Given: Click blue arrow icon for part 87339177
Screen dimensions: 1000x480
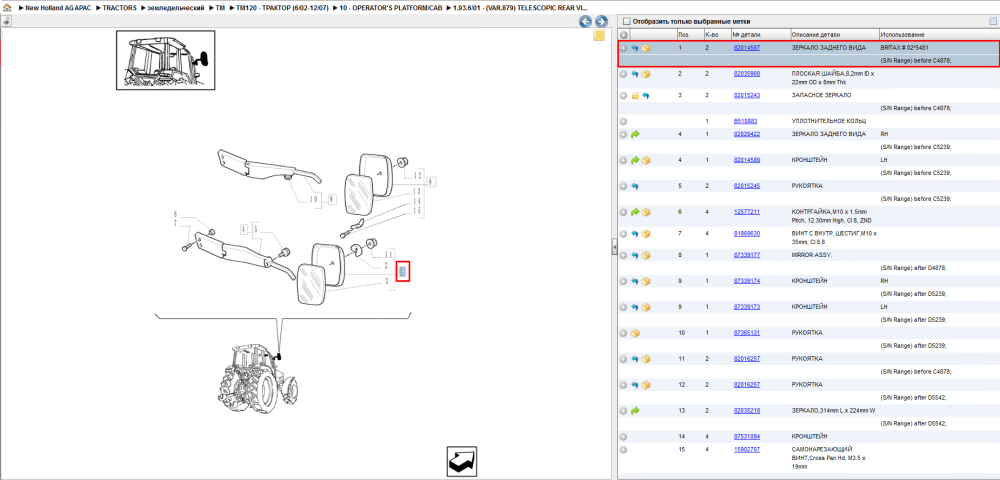Looking at the screenshot, I should (x=635, y=256).
